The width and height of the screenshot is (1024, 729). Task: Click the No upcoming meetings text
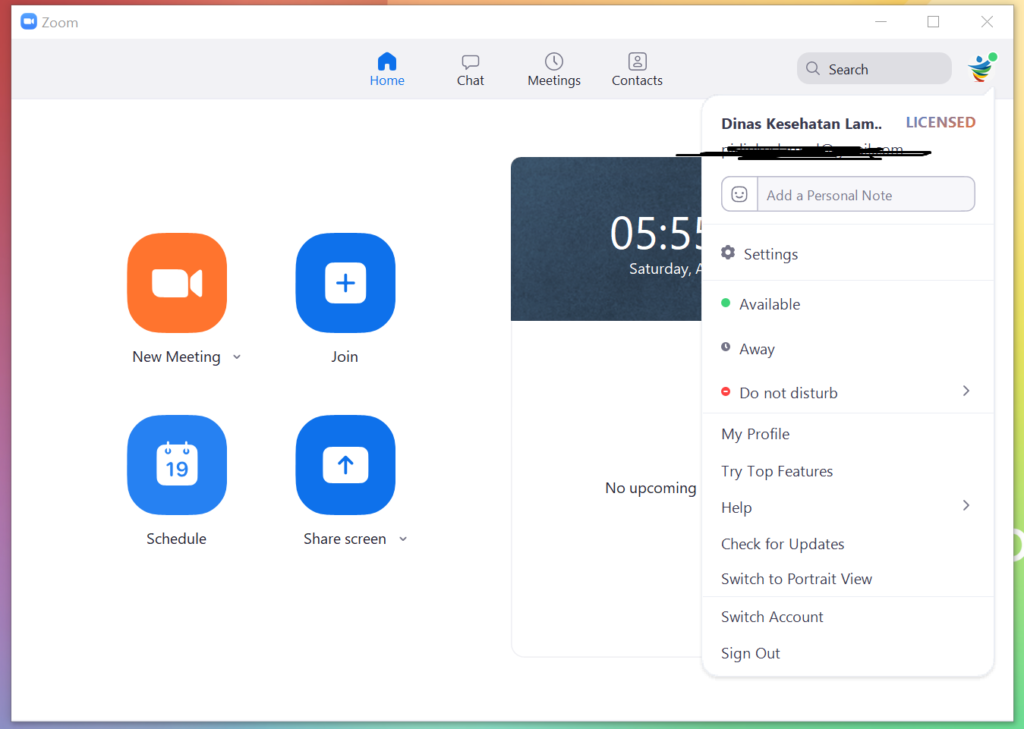click(x=651, y=488)
